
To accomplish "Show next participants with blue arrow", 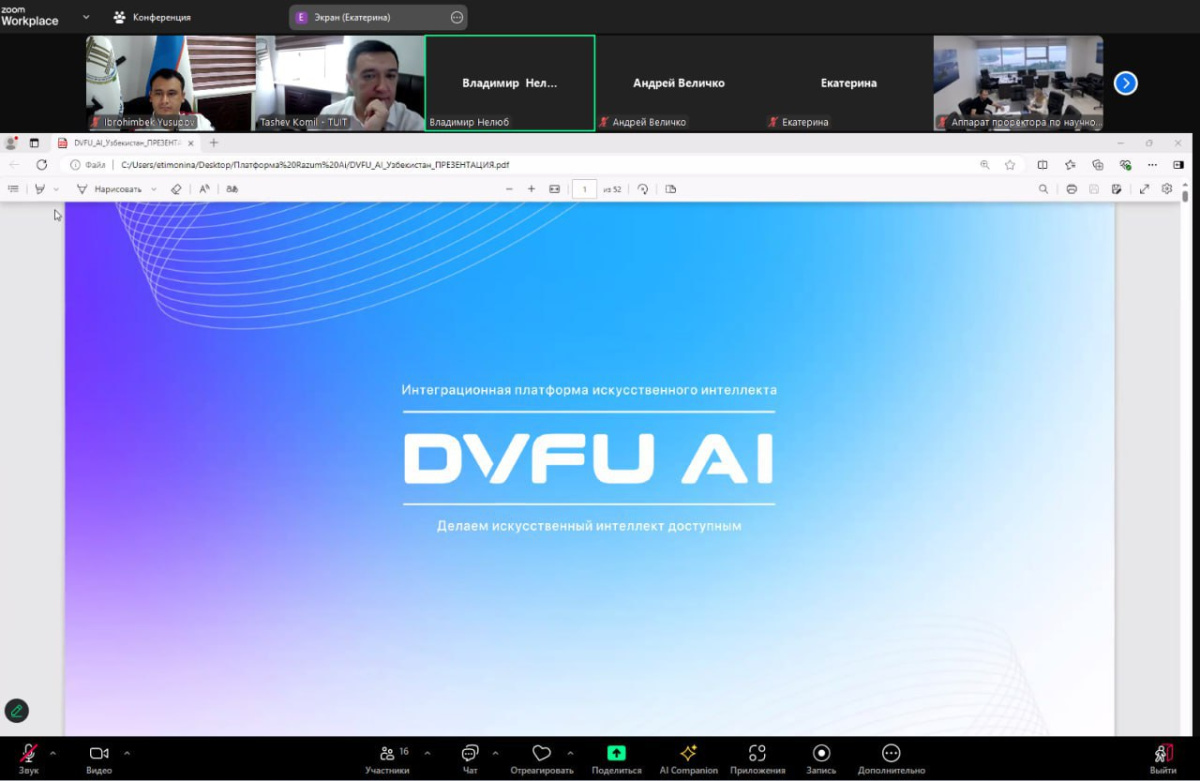I will coord(1126,83).
